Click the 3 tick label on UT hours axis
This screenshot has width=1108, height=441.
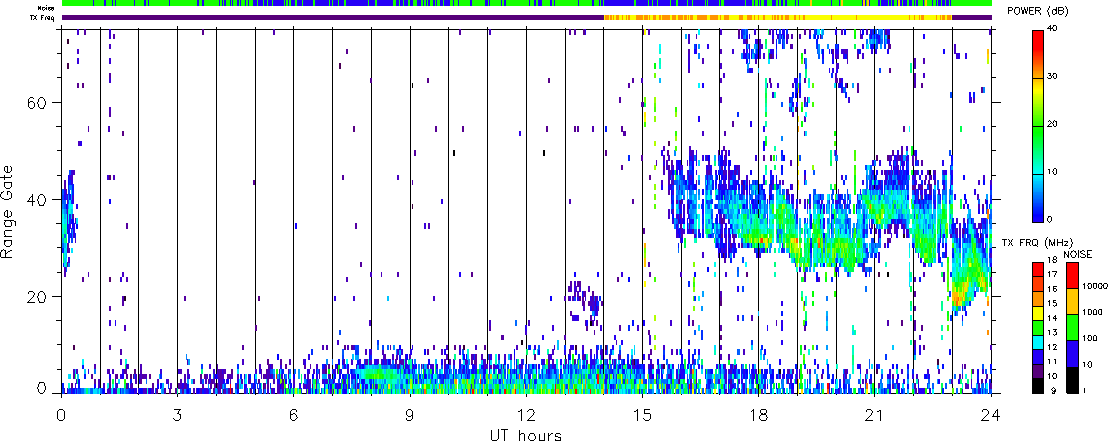[177, 414]
